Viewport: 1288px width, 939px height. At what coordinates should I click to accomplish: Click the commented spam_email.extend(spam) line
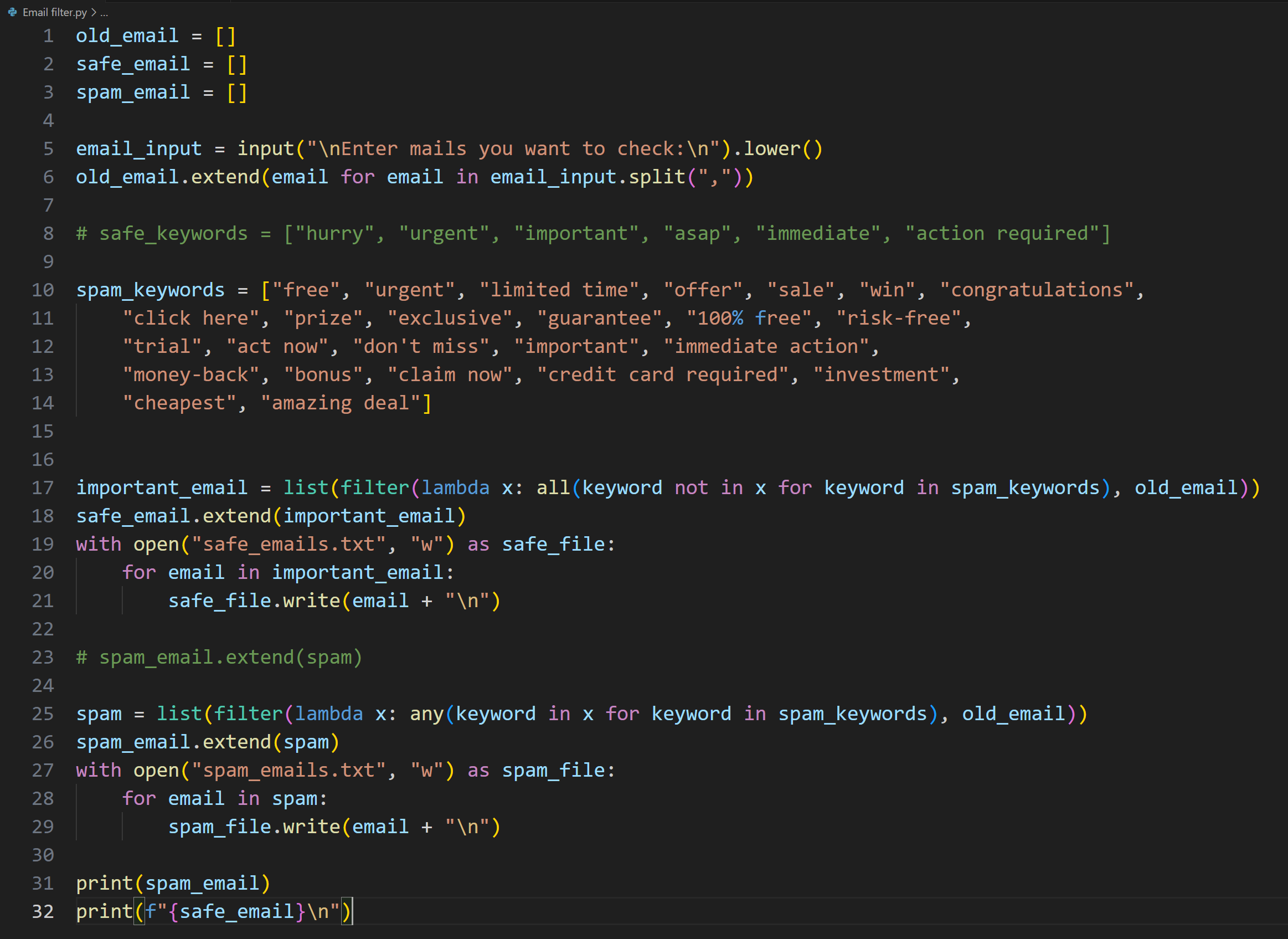(219, 657)
